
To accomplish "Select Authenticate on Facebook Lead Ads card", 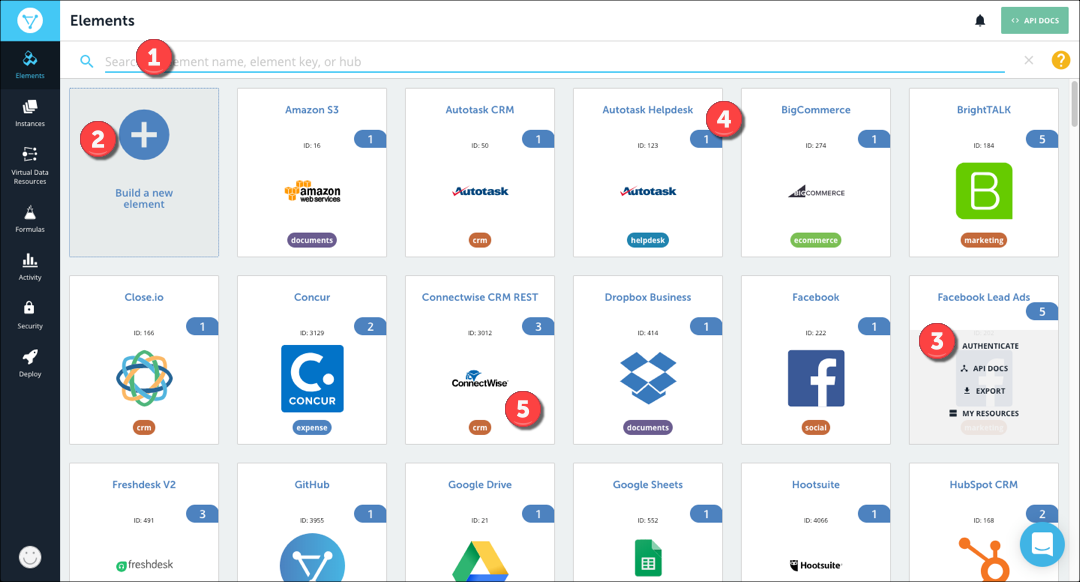I will tap(990, 346).
